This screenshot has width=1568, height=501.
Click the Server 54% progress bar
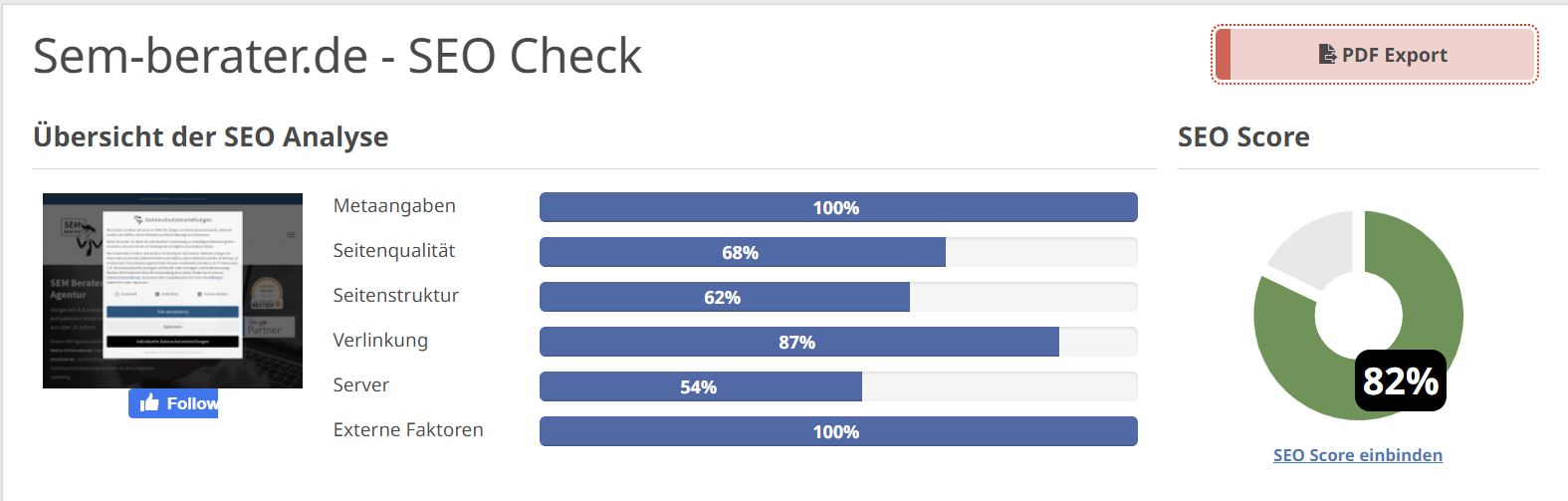(838, 386)
